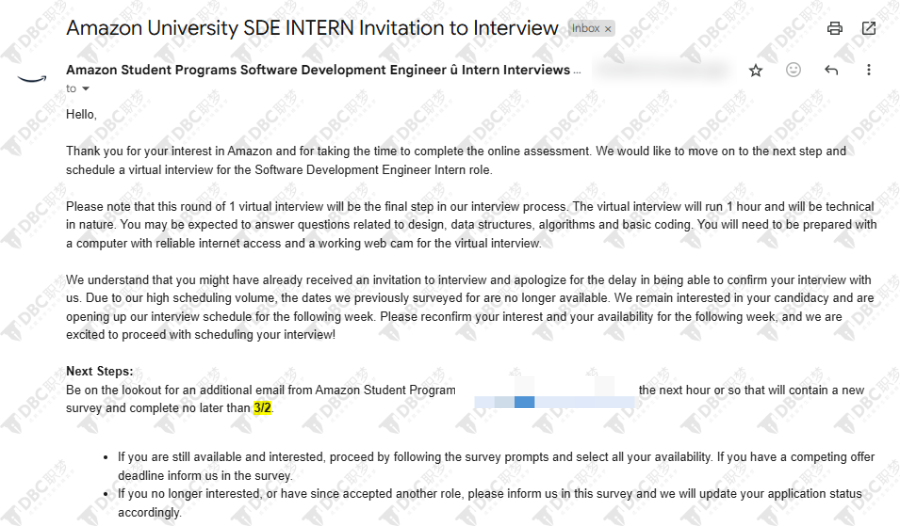Image resolution: width=900 pixels, height=526 pixels.
Task: Open the email in a new window
Action: (x=868, y=28)
